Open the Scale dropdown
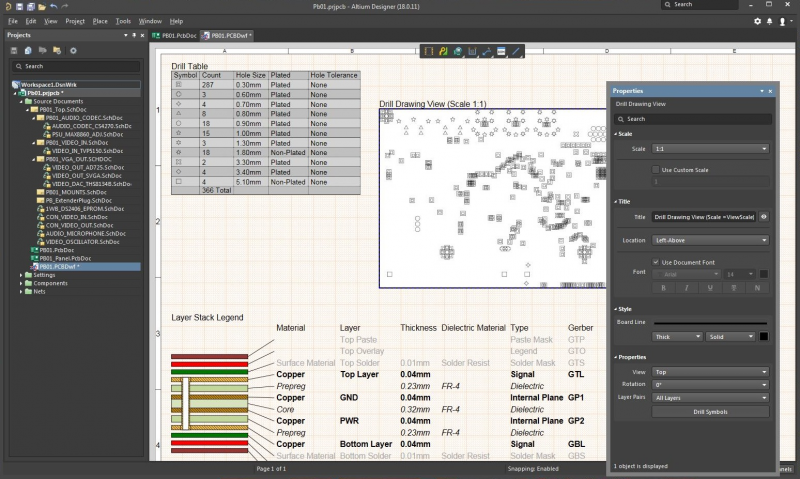Viewport: 800px width, 479px height. [710, 148]
